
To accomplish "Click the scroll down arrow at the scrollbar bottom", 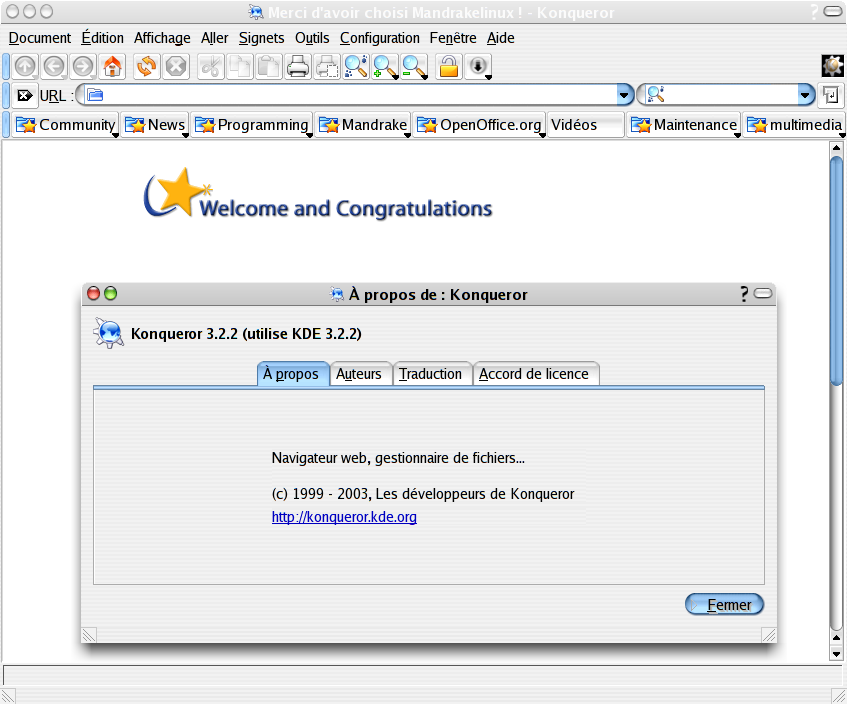I will point(836,654).
